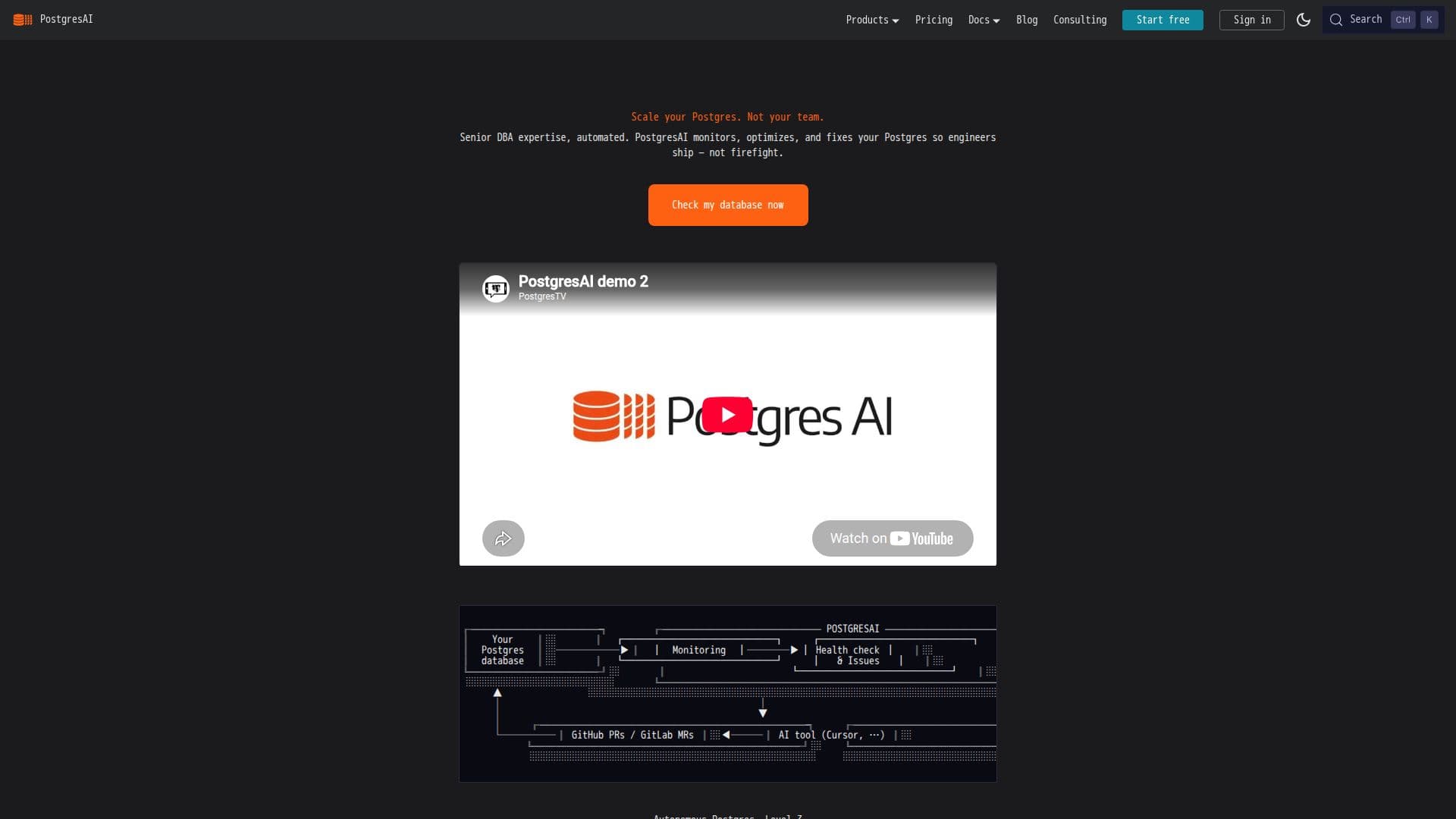Click the search magnifier icon

click(1336, 20)
